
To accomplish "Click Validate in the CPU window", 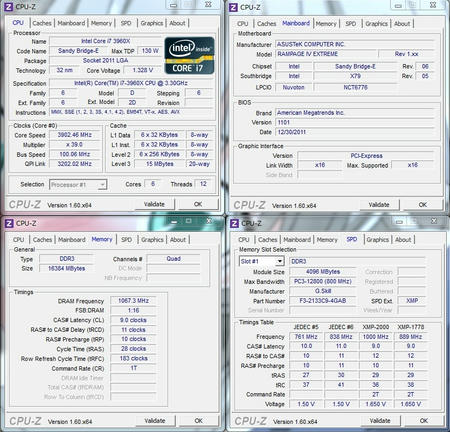I will tap(154, 204).
